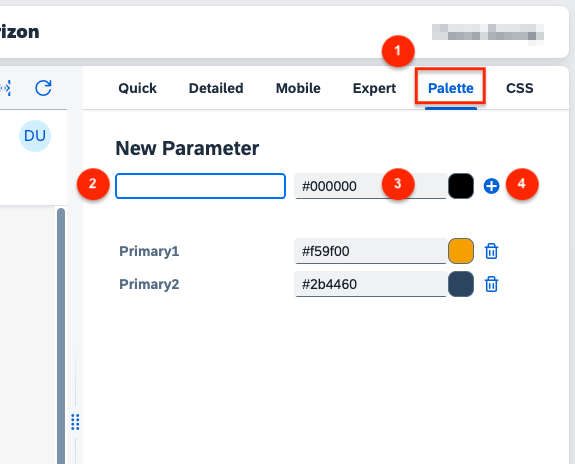Click the #000000 color value field
The image size is (575, 464).
pyautogui.click(x=371, y=186)
